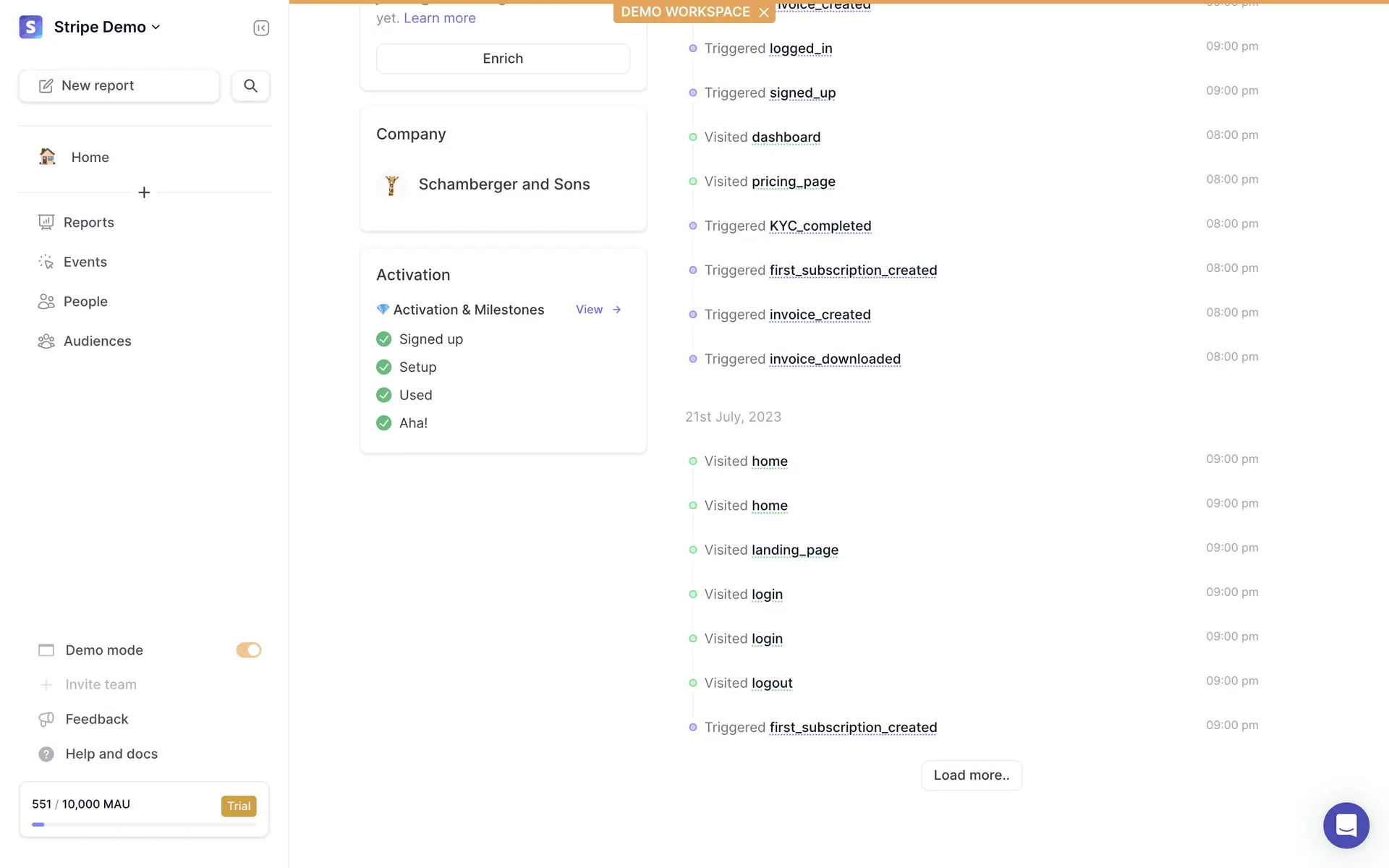Toggle Demo mode switch off

[248, 650]
